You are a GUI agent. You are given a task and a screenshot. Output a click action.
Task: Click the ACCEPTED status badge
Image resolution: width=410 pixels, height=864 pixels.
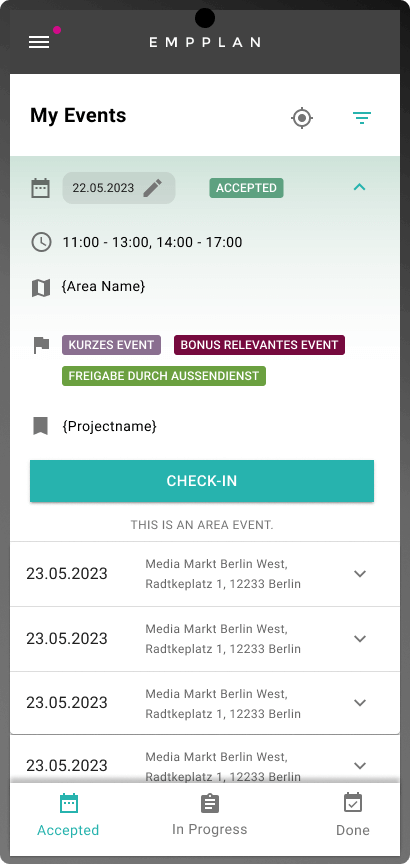pos(246,188)
